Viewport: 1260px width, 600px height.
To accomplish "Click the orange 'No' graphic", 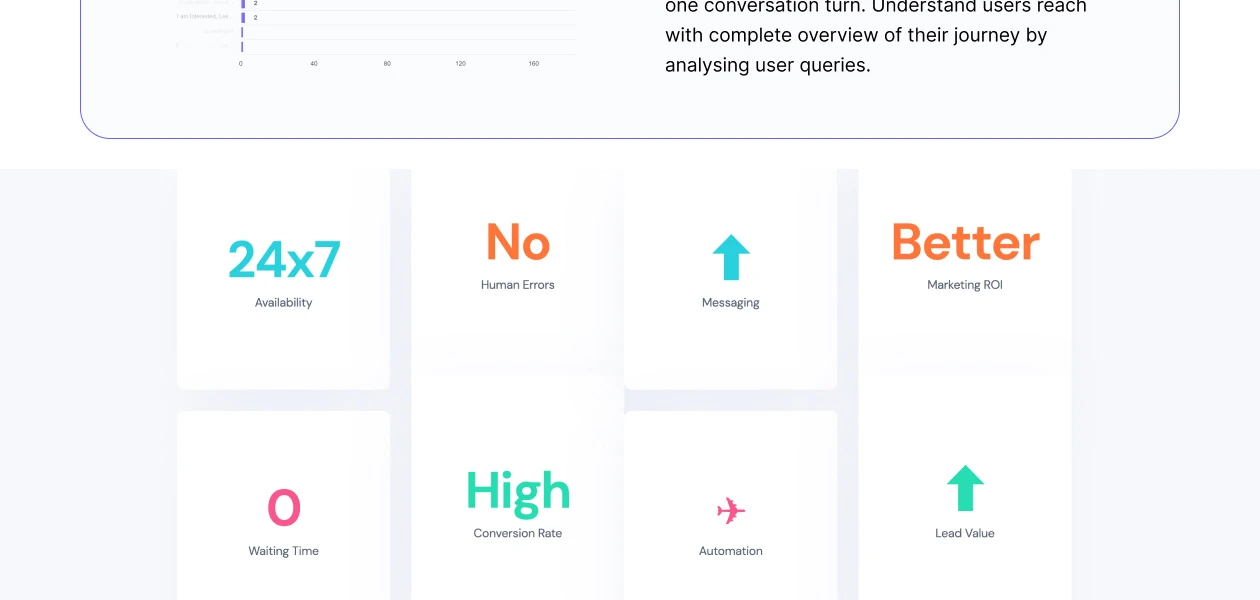I will (x=518, y=242).
